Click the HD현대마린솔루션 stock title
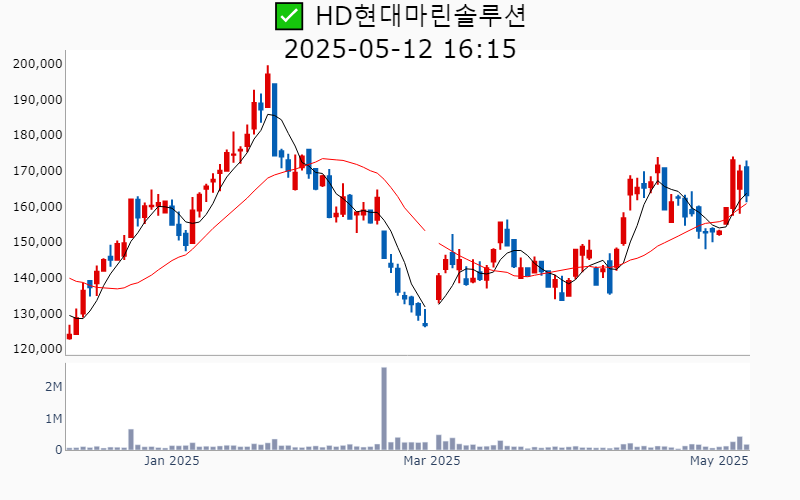 (x=420, y=16)
